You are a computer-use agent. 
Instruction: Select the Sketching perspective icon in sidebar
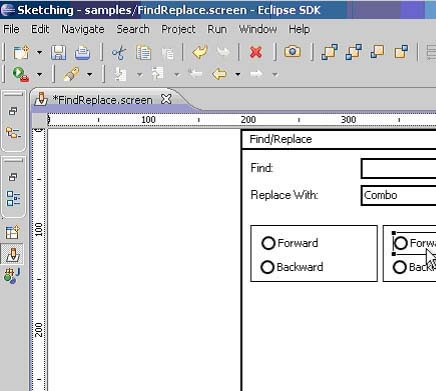(13, 255)
